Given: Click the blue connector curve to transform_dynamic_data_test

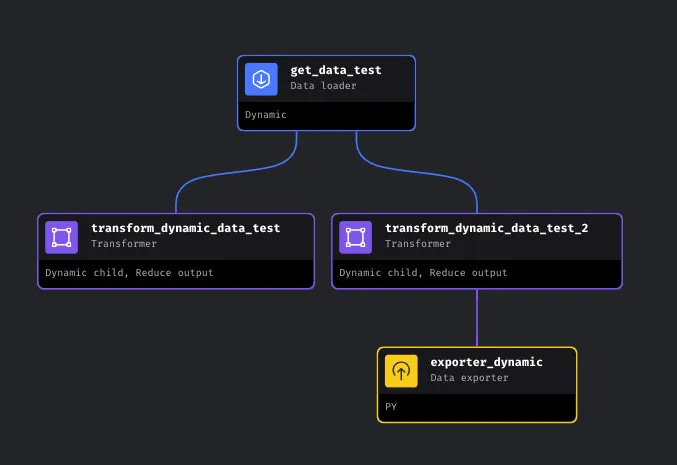Looking at the screenshot, I should (236, 172).
